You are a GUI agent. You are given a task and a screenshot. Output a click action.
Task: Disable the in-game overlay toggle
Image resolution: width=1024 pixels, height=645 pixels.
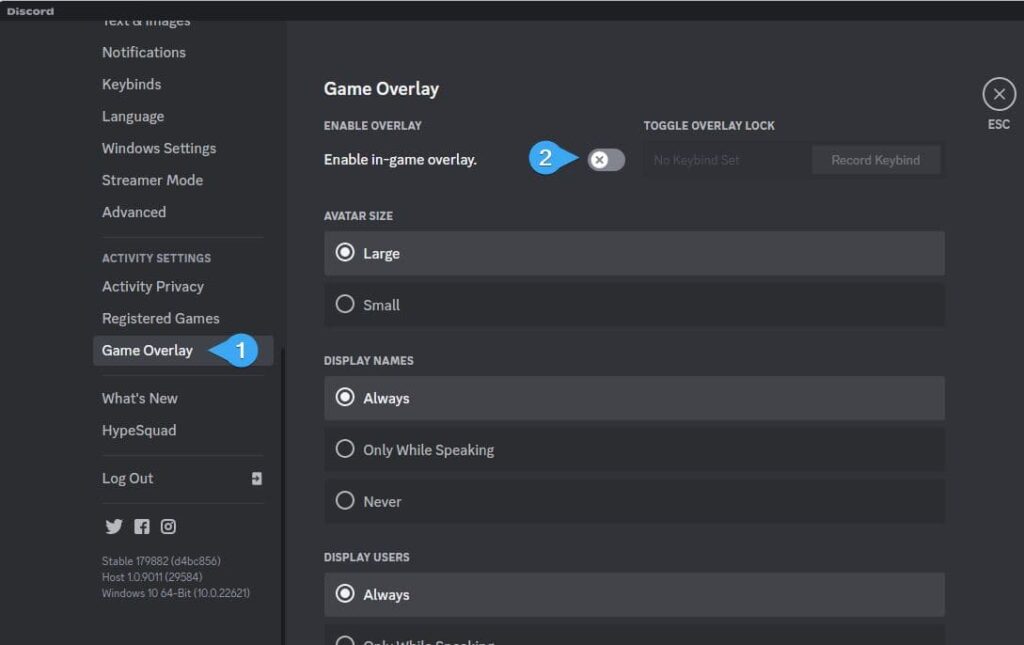click(604, 159)
